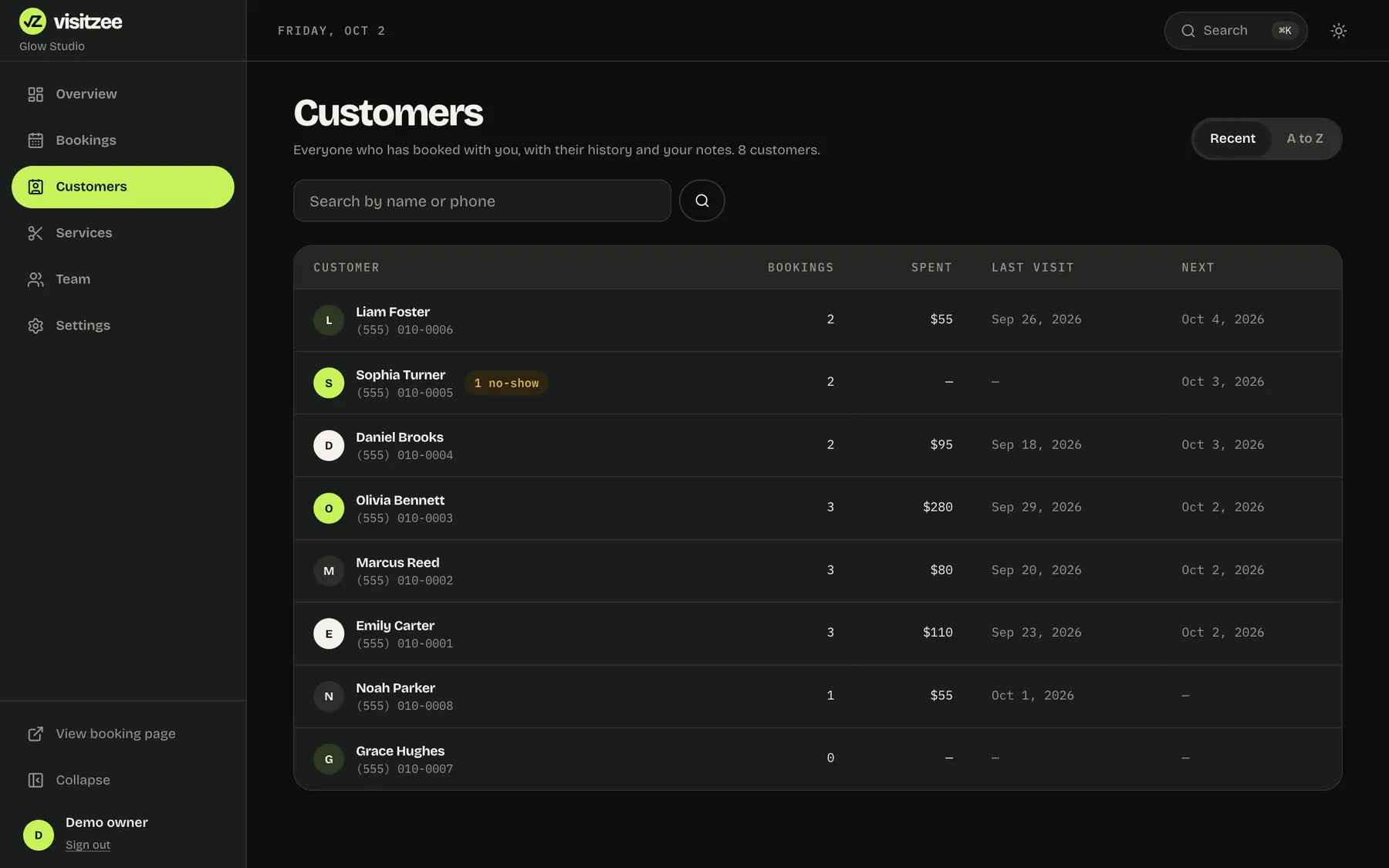Screen dimensions: 1389x868
Task: Open Daniel Brooks customer row
Action: click(x=817, y=445)
